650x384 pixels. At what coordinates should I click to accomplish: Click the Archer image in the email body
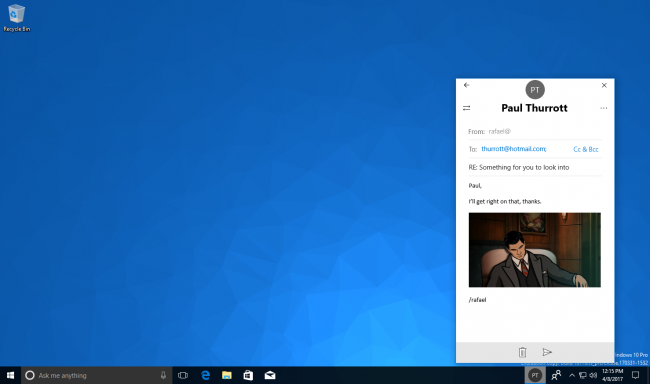click(535, 250)
